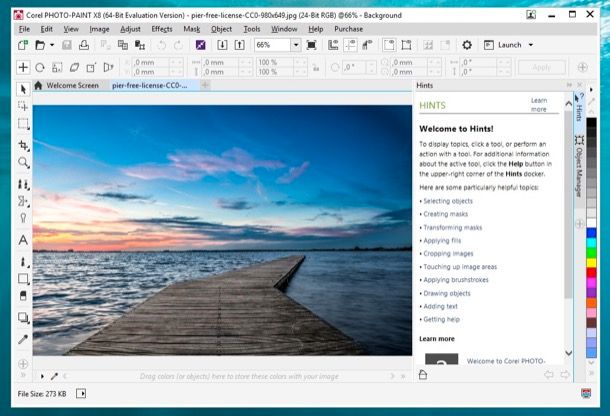This screenshot has width=610, height=416.
Task: Click the Export icon
Action: [x=239, y=45]
